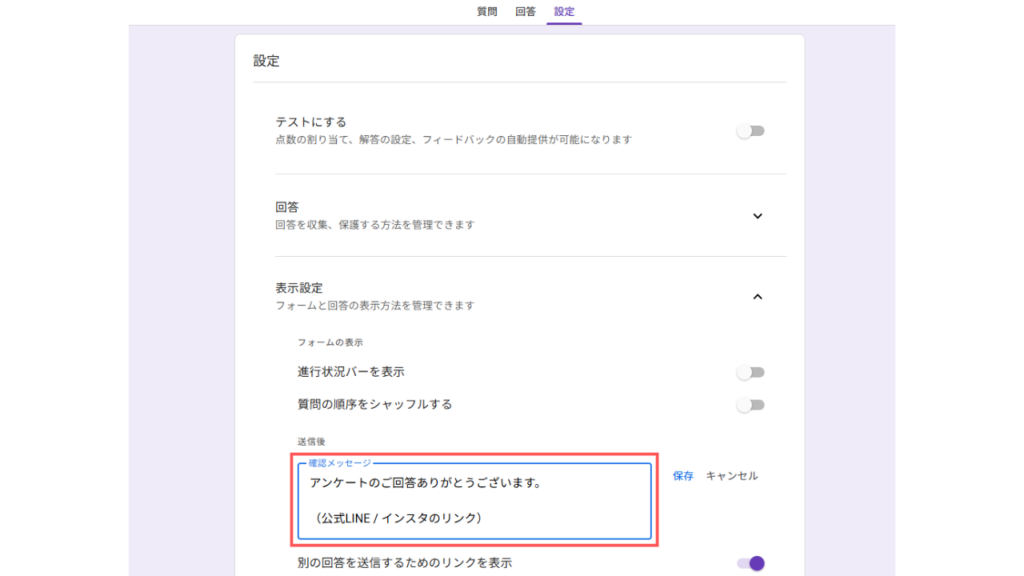Click 保存 to save the confirmation message
Image resolution: width=1024 pixels, height=576 pixels.
coord(683,476)
